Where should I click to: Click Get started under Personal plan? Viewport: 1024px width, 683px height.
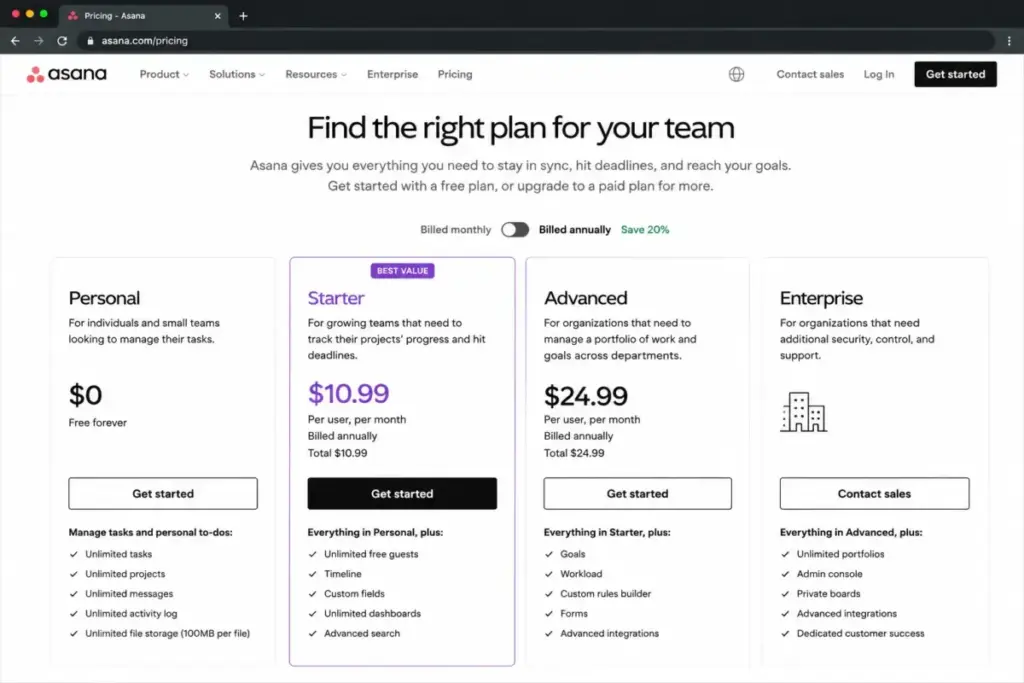coord(163,493)
